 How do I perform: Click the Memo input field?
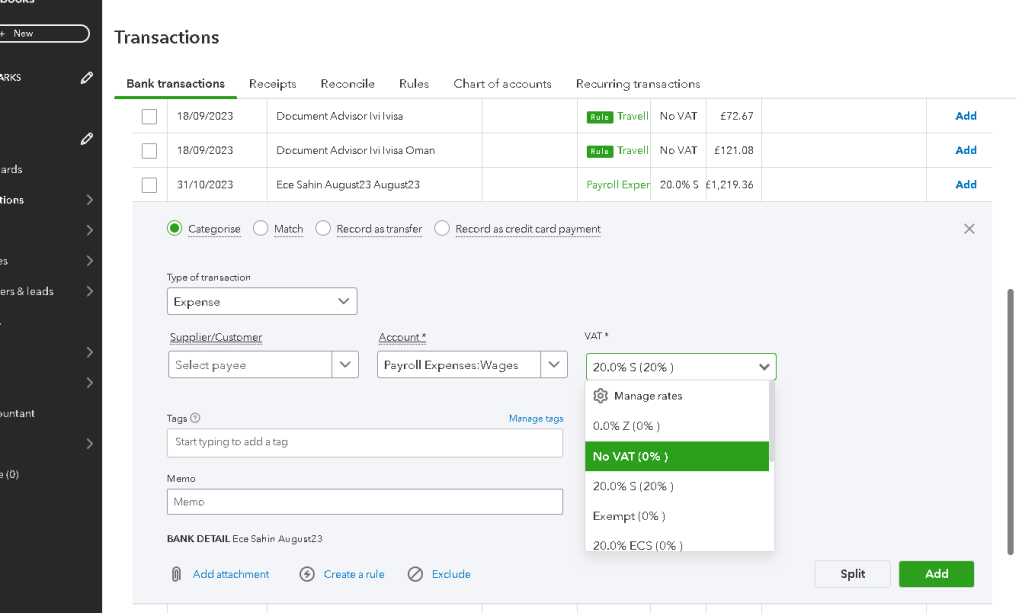point(365,501)
